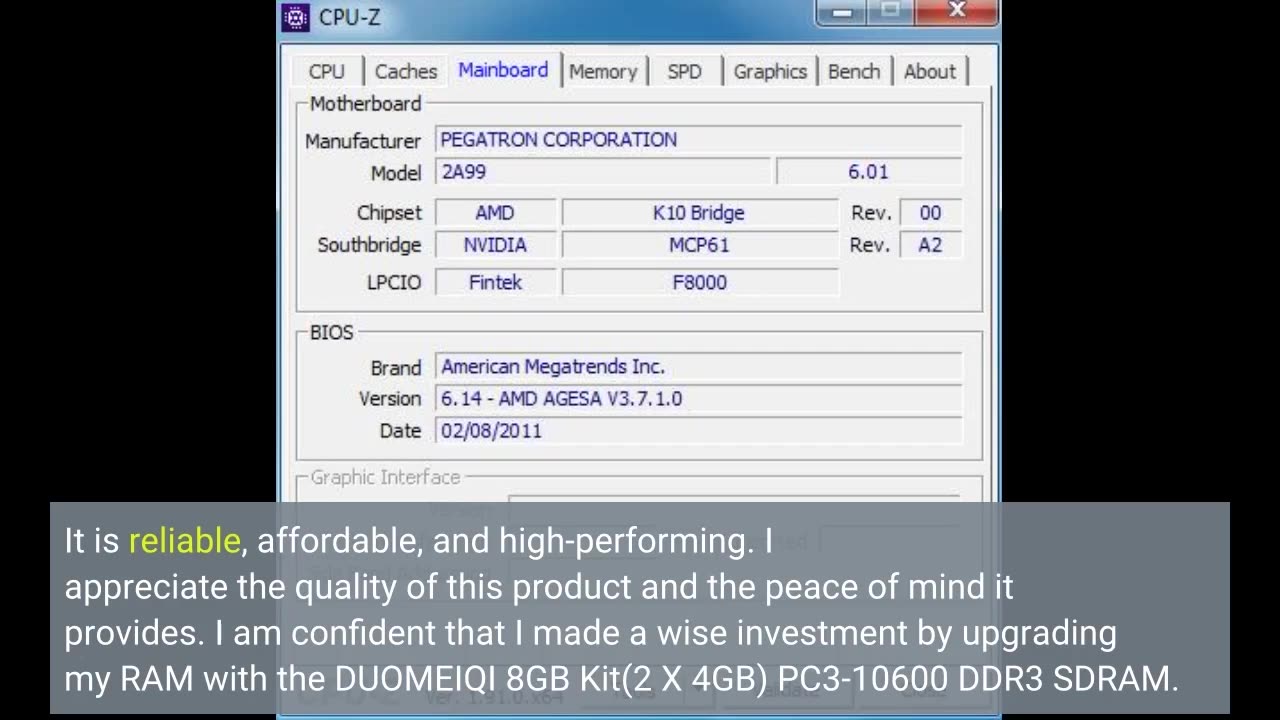The width and height of the screenshot is (1280, 720).
Task: Switch to the SPD tab
Action: 684,71
